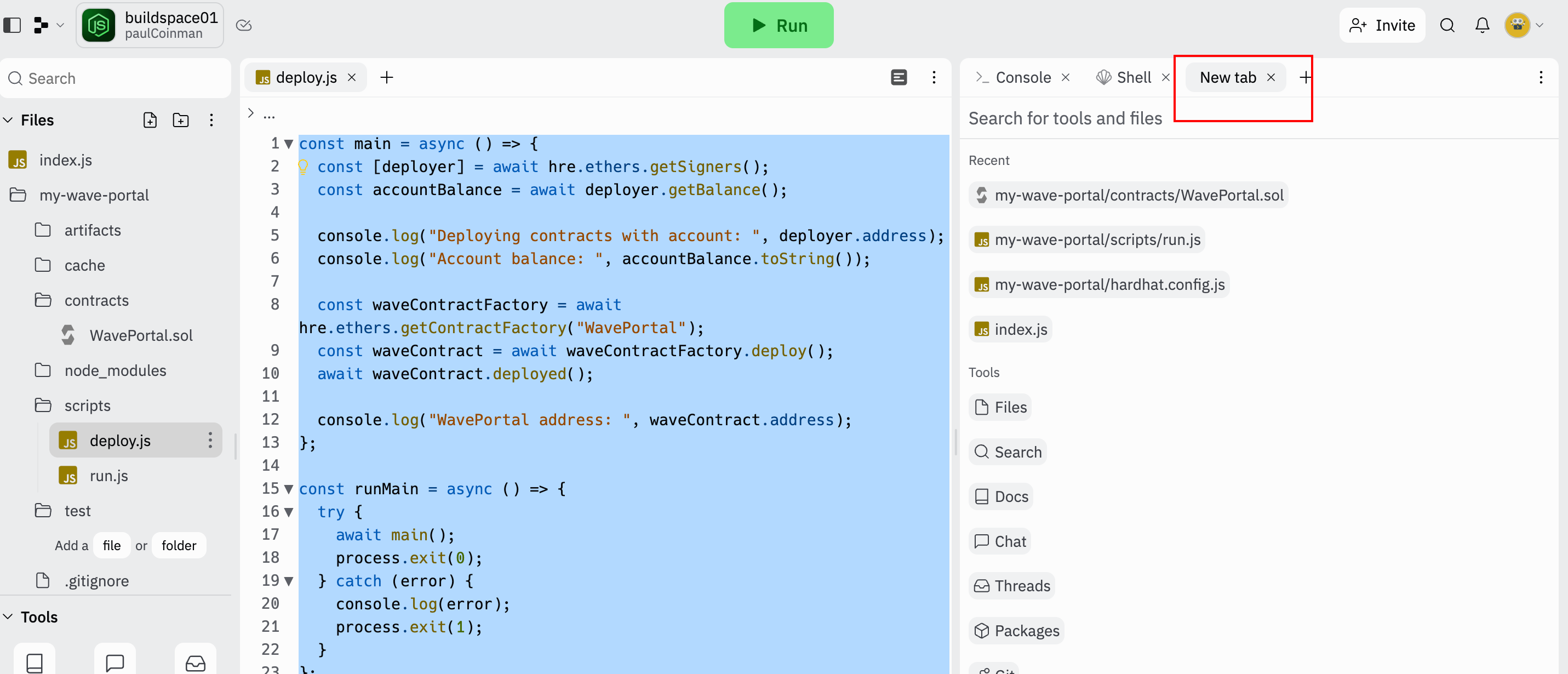Open the Files section kebab menu

[211, 120]
